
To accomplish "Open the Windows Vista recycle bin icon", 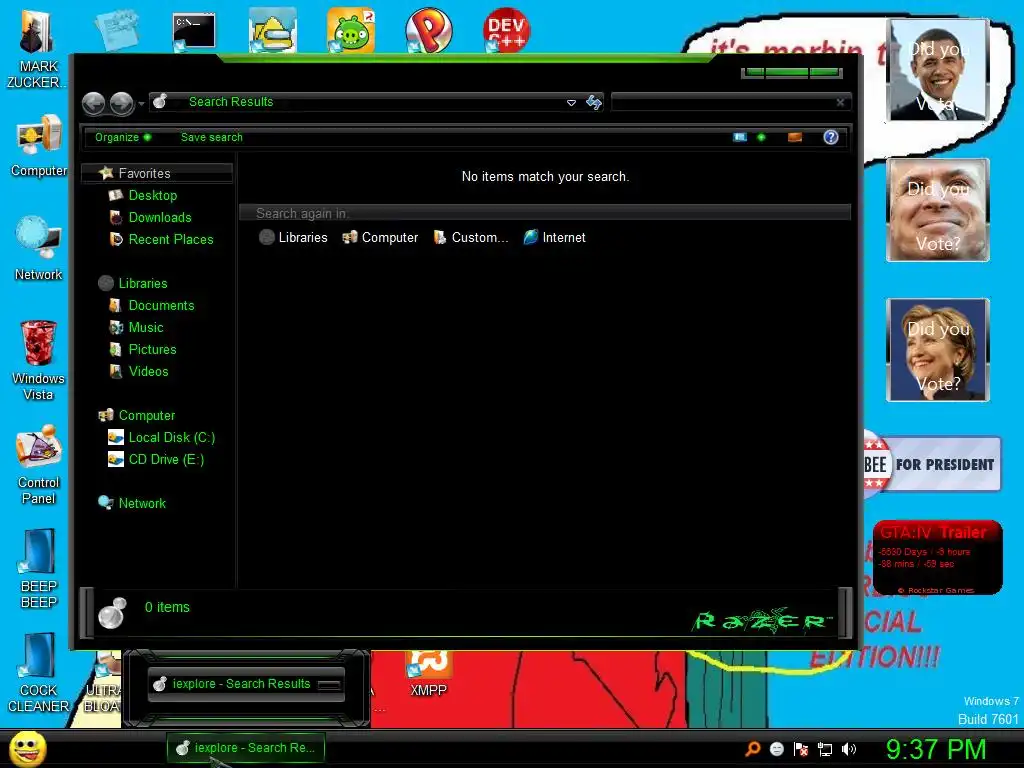I will point(38,360).
